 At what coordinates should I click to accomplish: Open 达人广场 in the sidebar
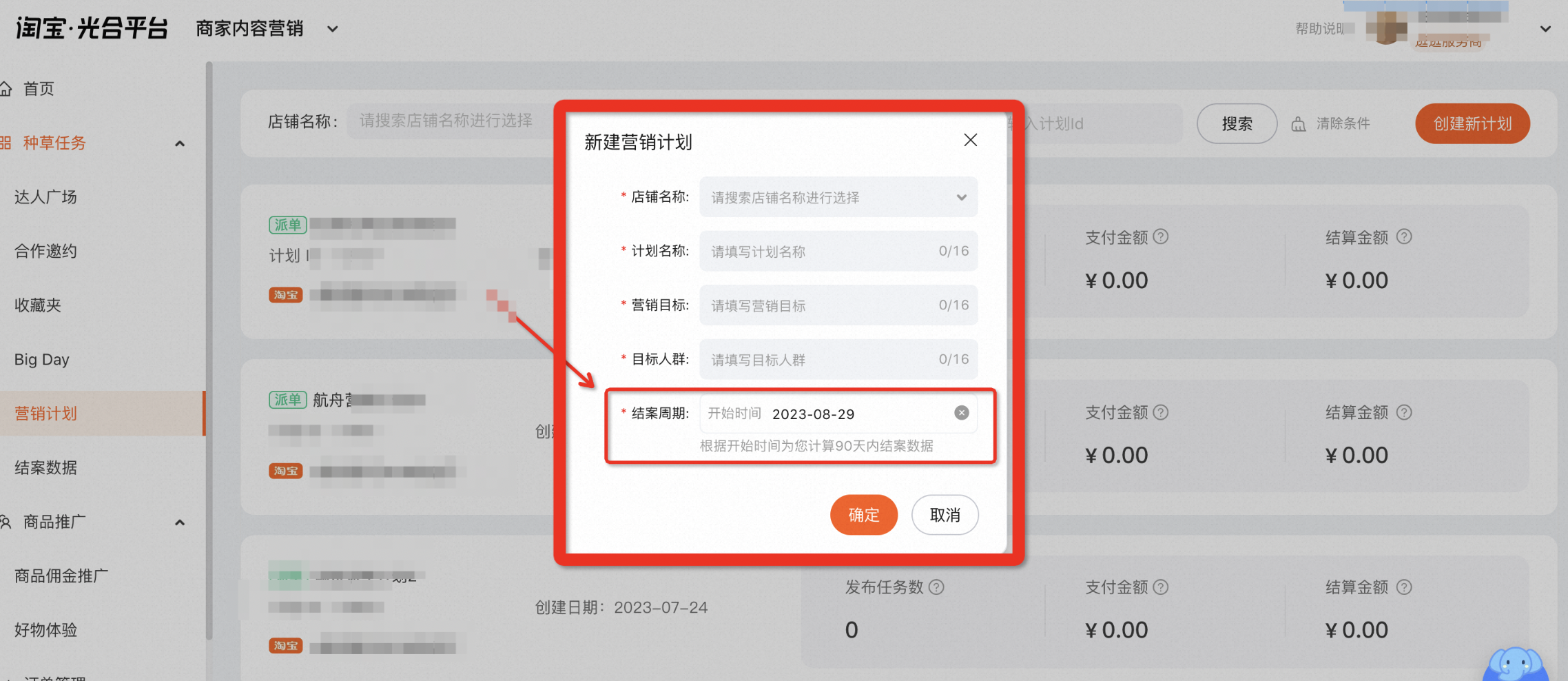point(45,197)
